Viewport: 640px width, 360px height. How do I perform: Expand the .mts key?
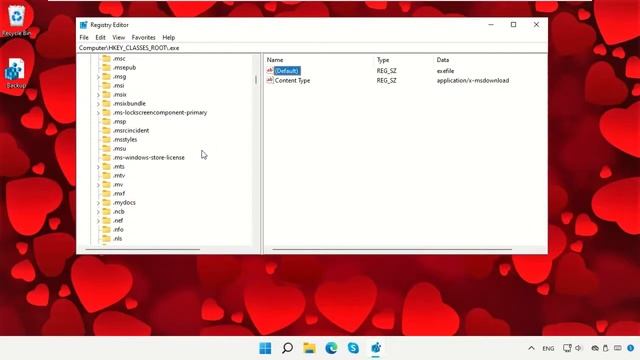click(98, 167)
